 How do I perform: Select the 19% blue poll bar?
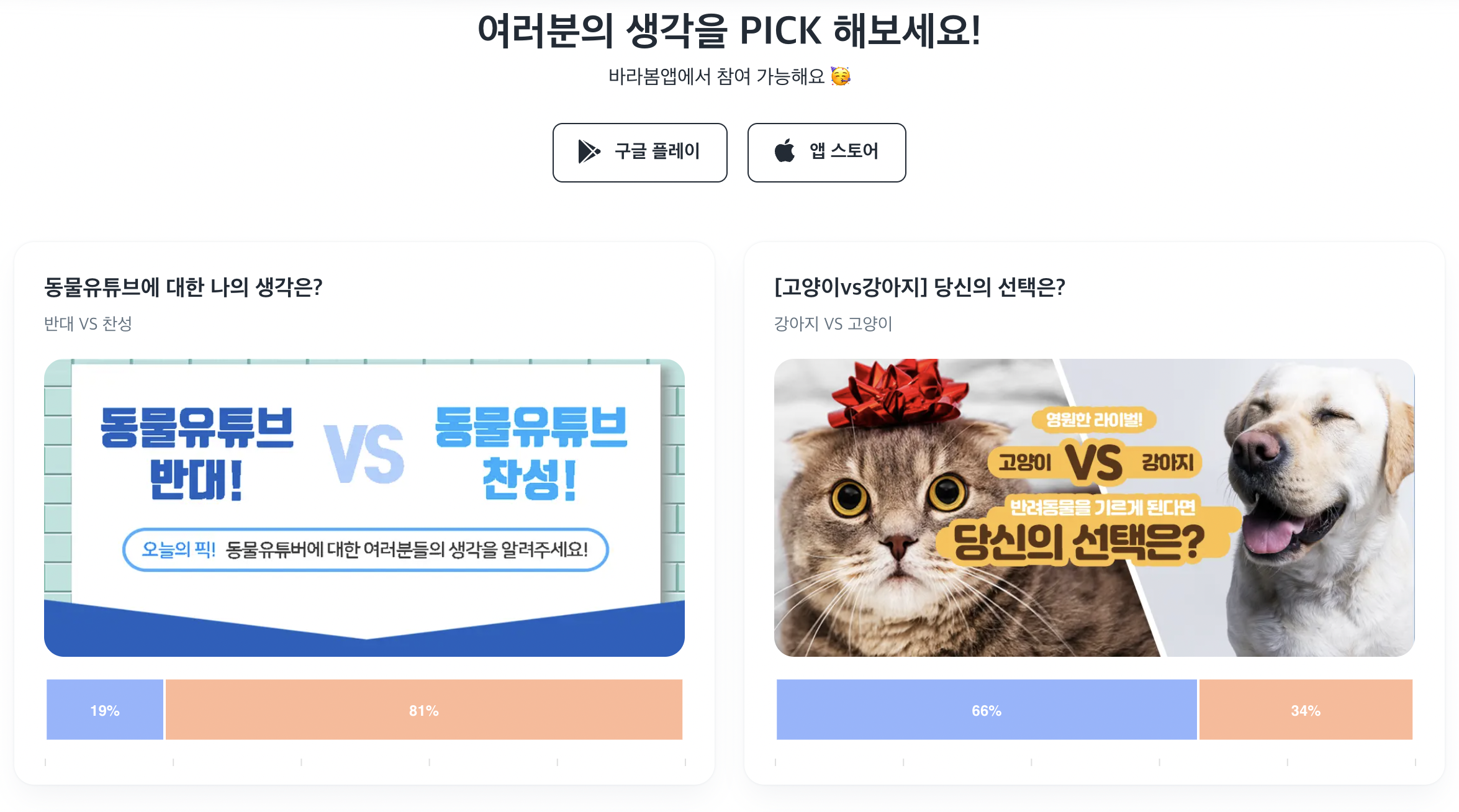click(105, 710)
